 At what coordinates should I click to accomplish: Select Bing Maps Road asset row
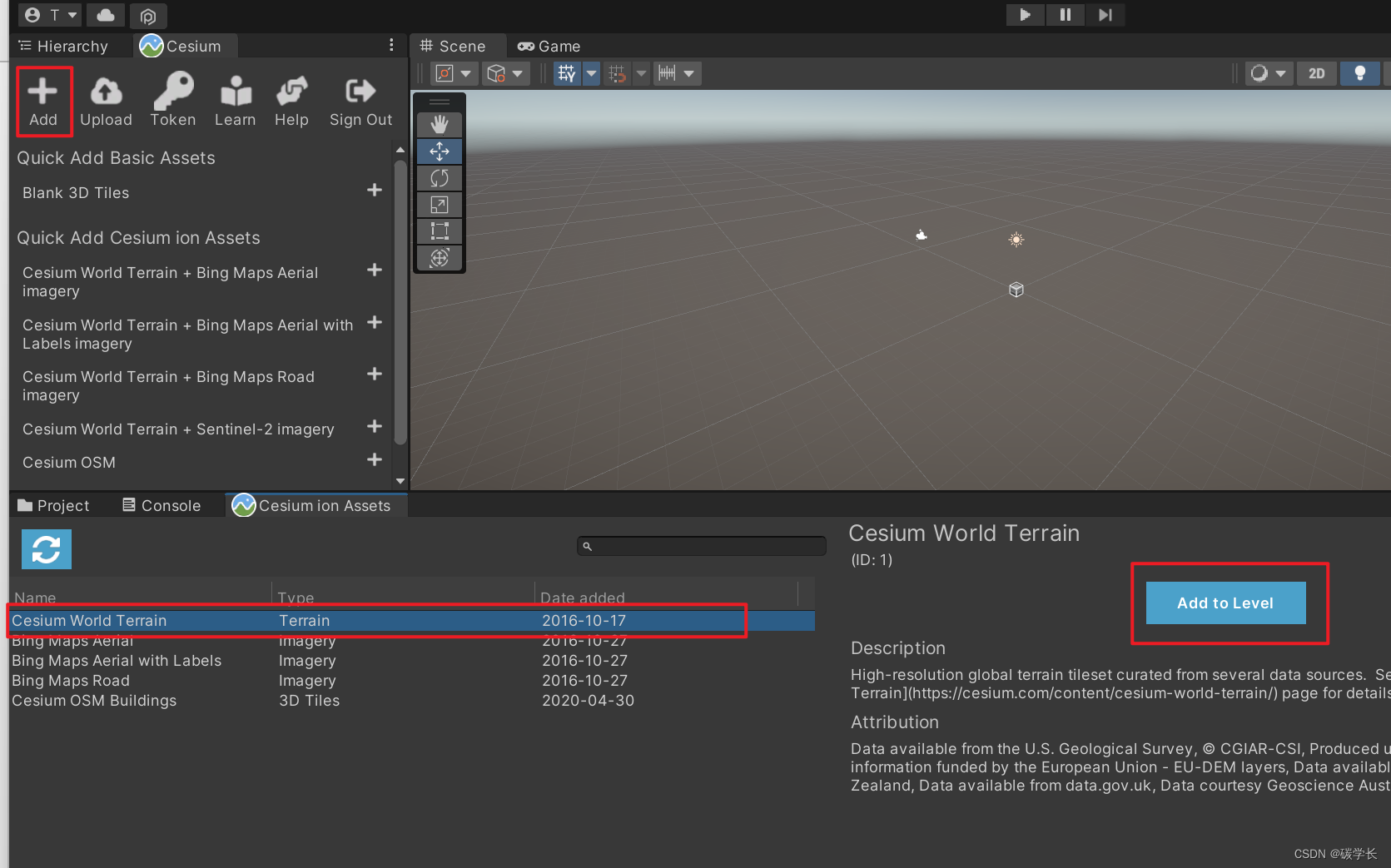(413, 681)
